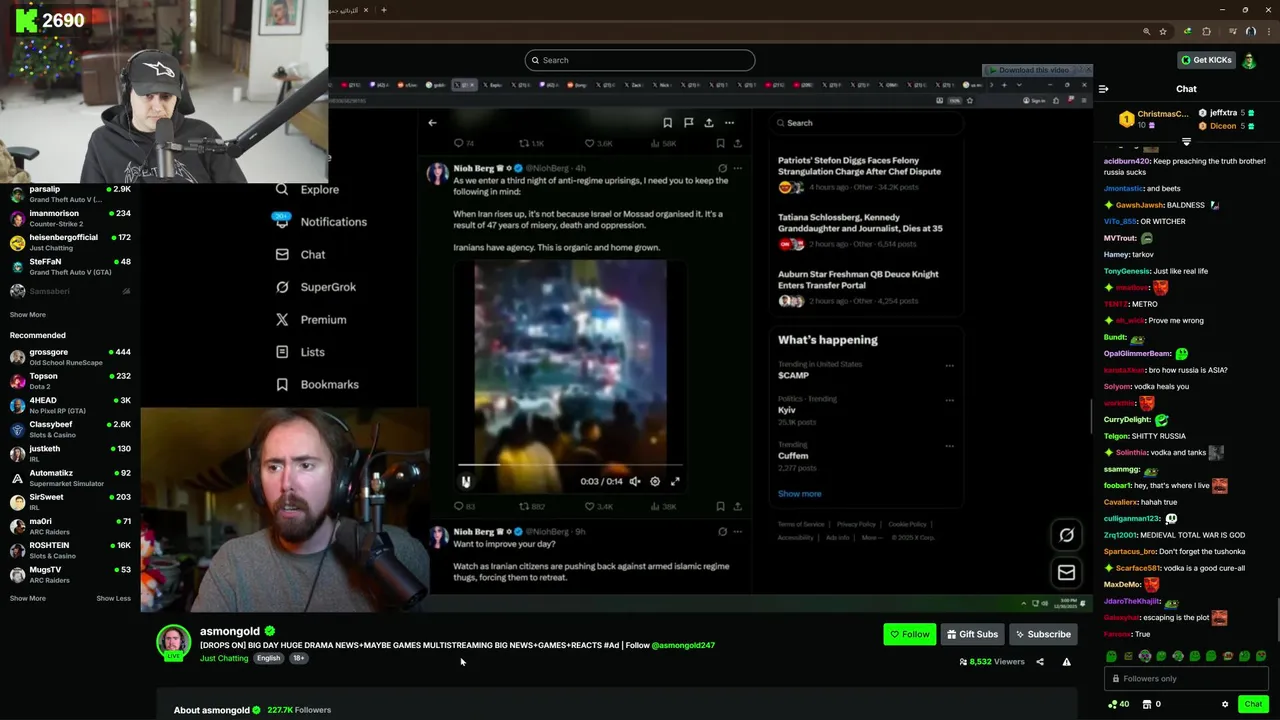This screenshot has height=720, width=1280.
Task: Open Premium in X sidebar
Action: pyautogui.click(x=310, y=319)
